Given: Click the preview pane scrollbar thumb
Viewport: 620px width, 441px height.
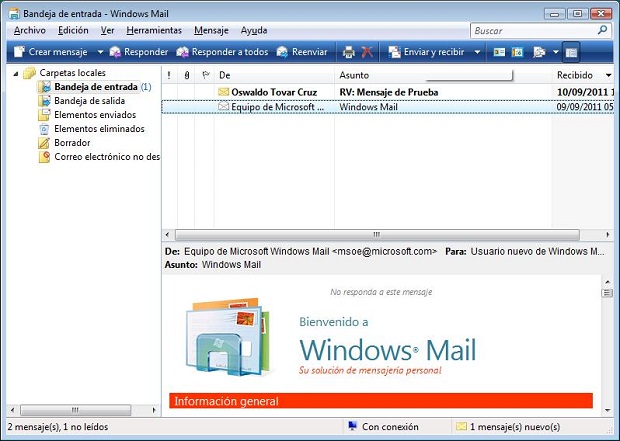Looking at the screenshot, I should click(607, 293).
